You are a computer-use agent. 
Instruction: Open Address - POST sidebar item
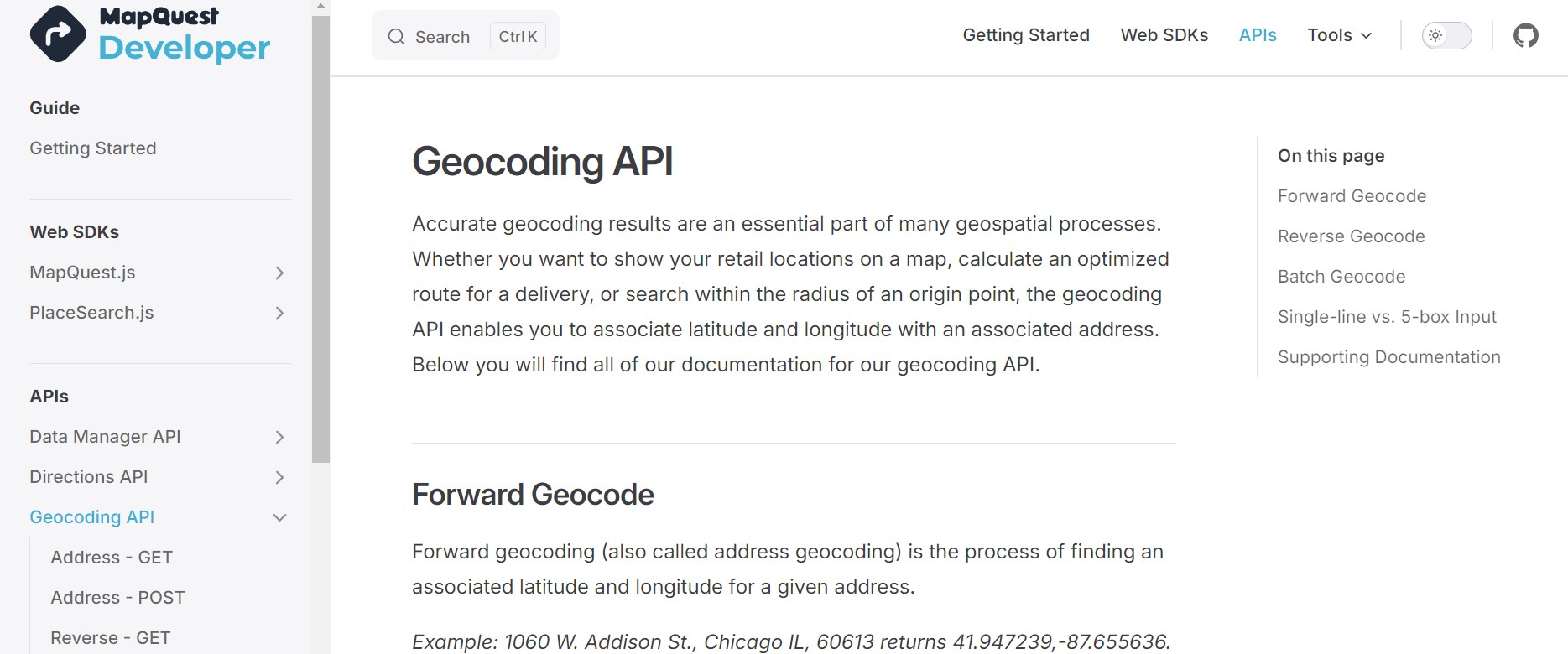pyautogui.click(x=117, y=598)
